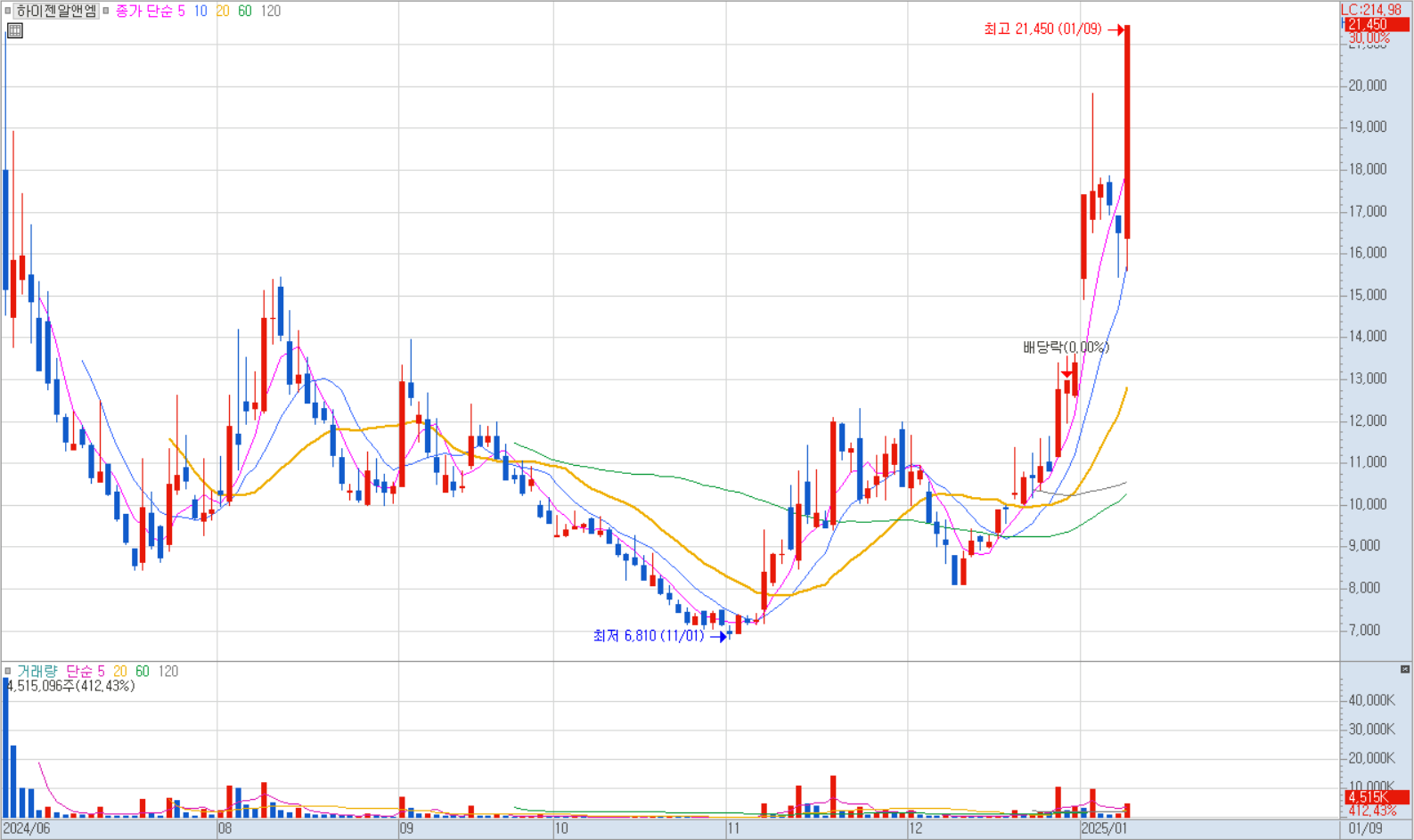This screenshot has width=1414, height=840.
Task: Click the 2024/06 date axis label
Action: [x=27, y=828]
